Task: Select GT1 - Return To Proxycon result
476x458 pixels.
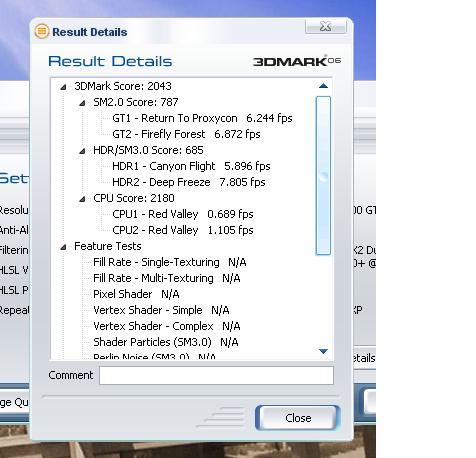Action: click(202, 118)
